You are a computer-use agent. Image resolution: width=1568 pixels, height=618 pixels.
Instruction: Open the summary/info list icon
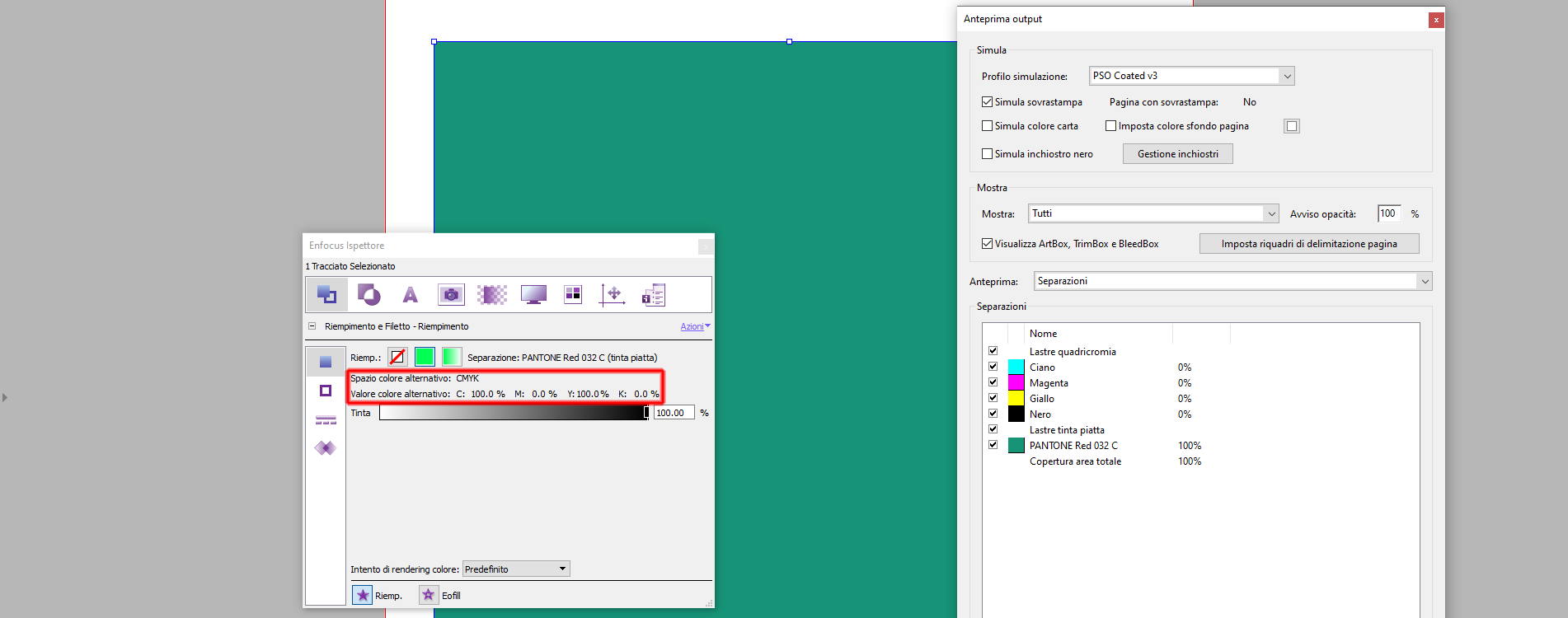coord(654,294)
